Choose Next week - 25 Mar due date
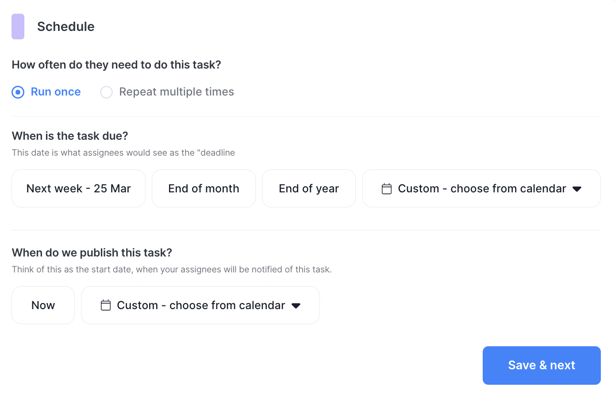 coord(78,189)
